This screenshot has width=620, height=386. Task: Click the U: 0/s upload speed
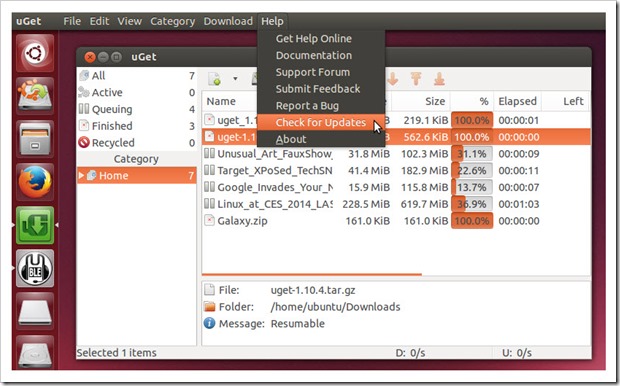517,352
